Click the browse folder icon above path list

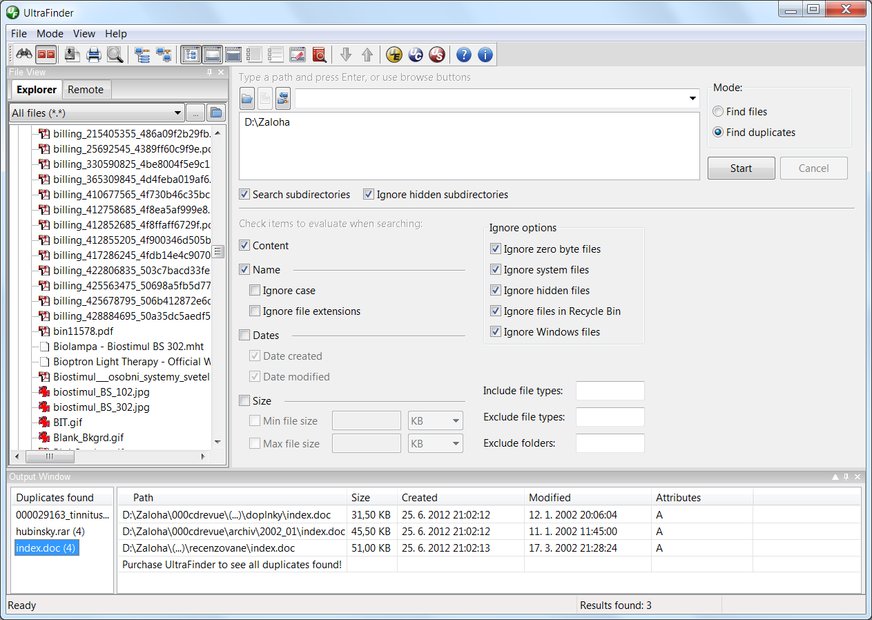point(247,99)
